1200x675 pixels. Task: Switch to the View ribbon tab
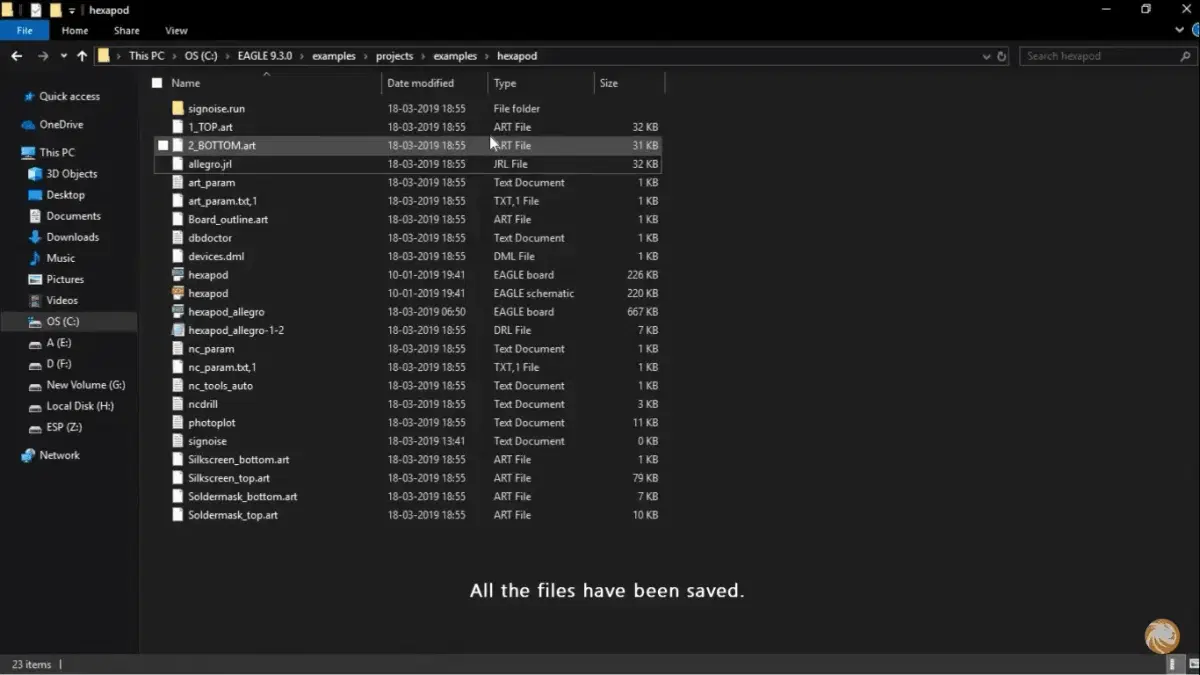click(176, 31)
